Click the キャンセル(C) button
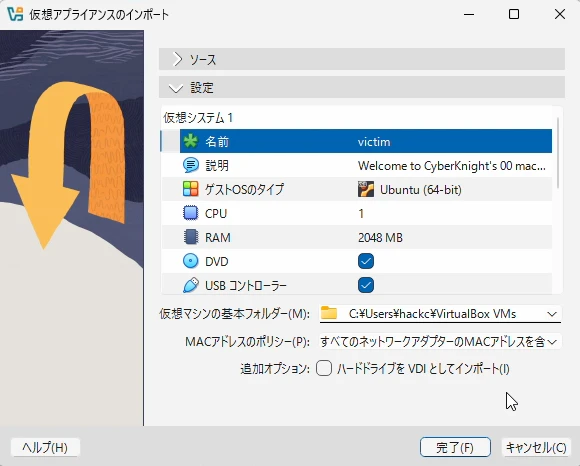The width and height of the screenshot is (580, 466). click(536, 448)
